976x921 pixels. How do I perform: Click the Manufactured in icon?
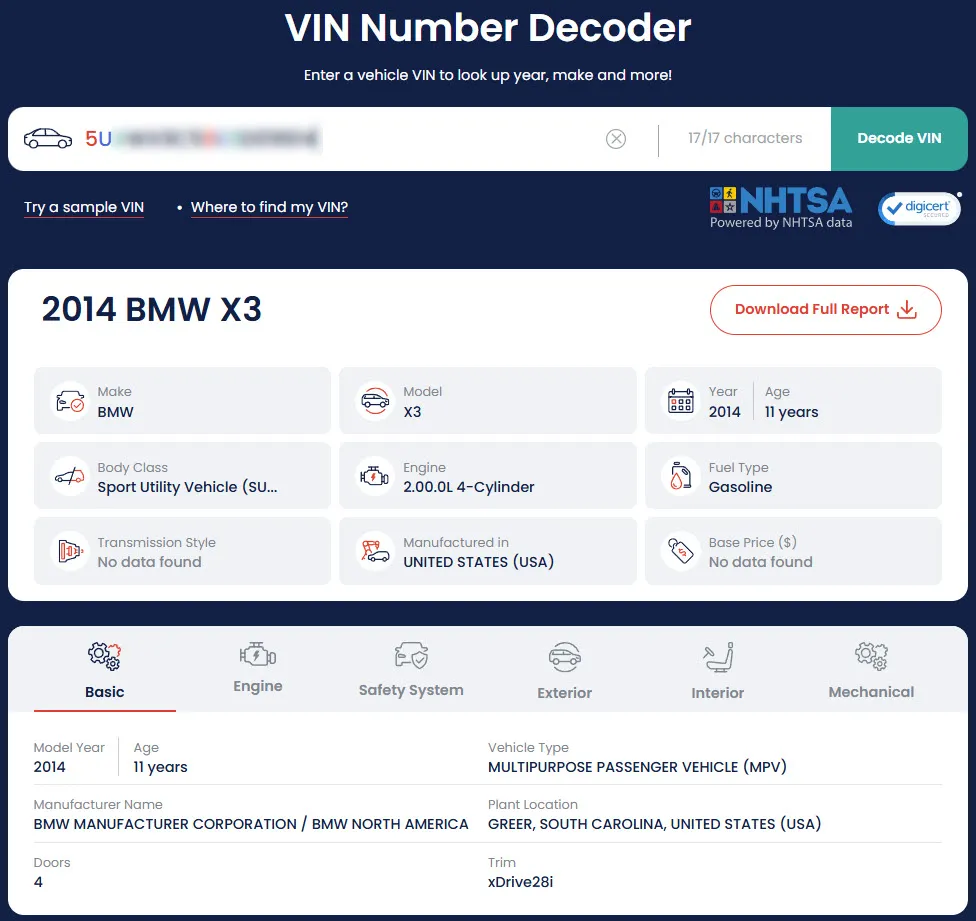pos(375,551)
